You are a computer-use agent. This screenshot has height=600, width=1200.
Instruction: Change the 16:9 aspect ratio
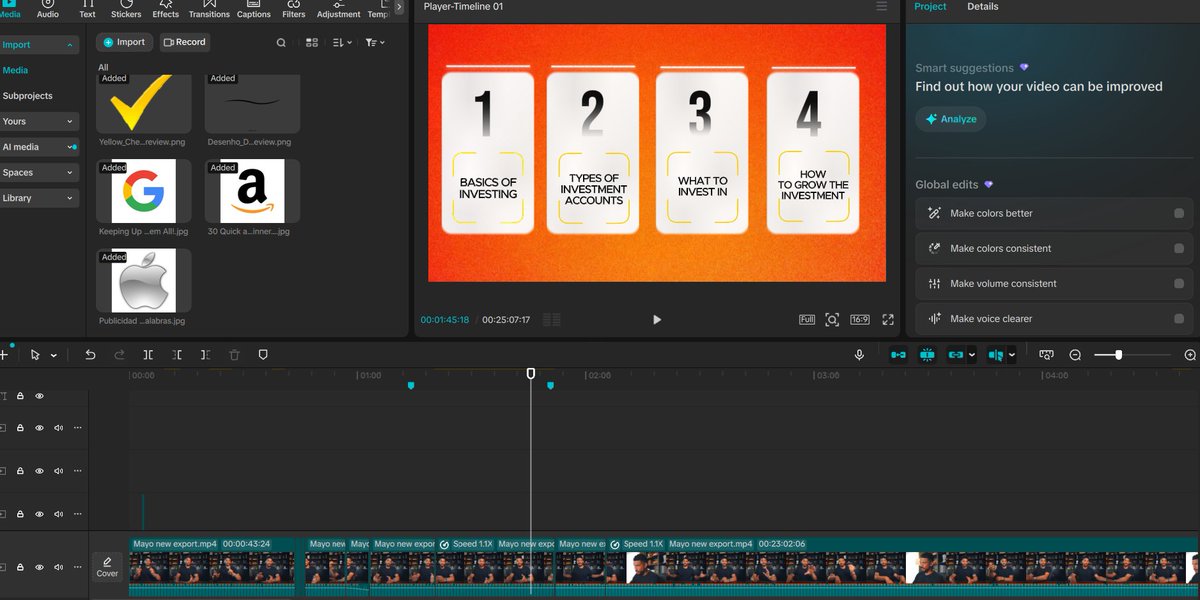tap(860, 320)
